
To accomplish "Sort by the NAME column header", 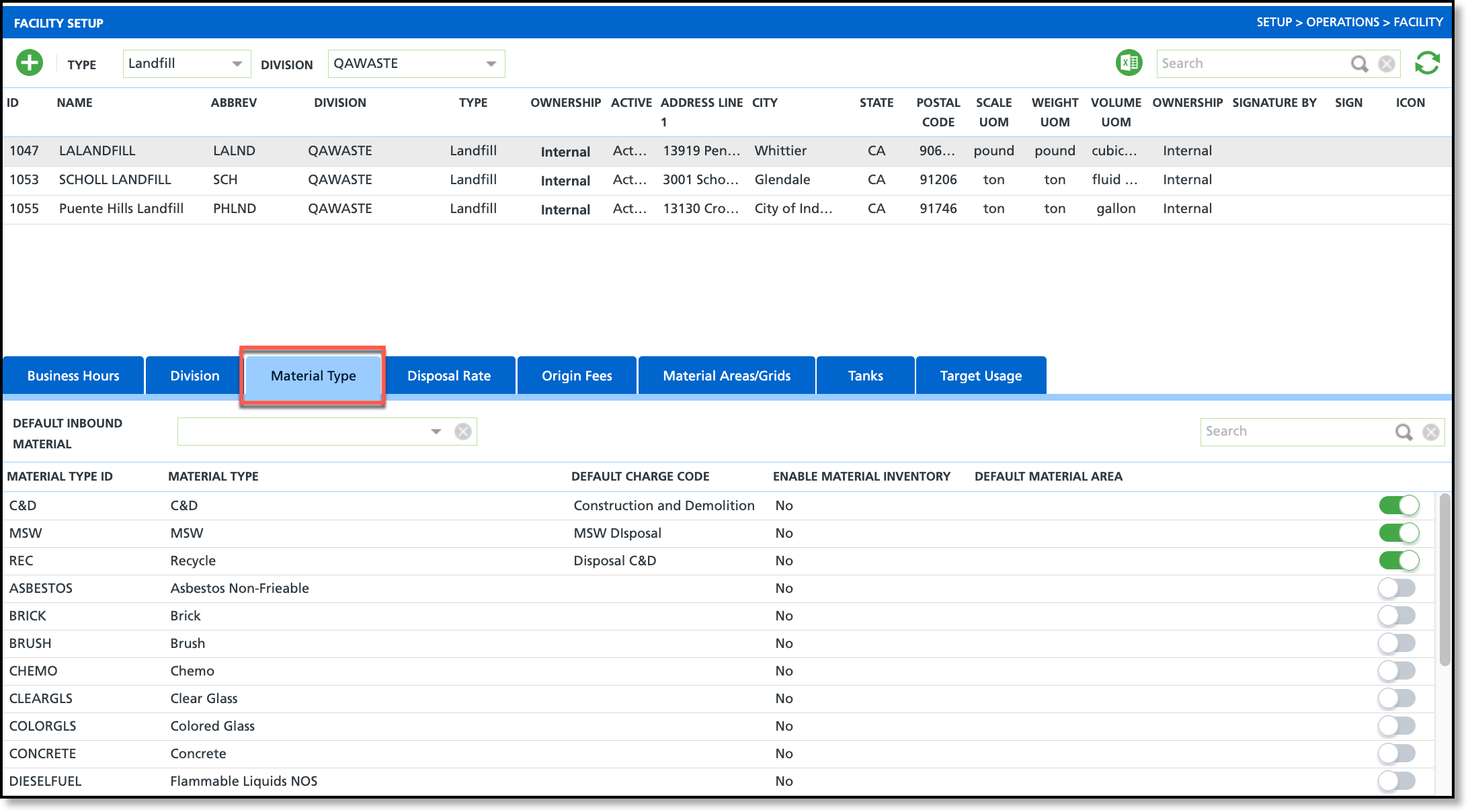I will 75,102.
